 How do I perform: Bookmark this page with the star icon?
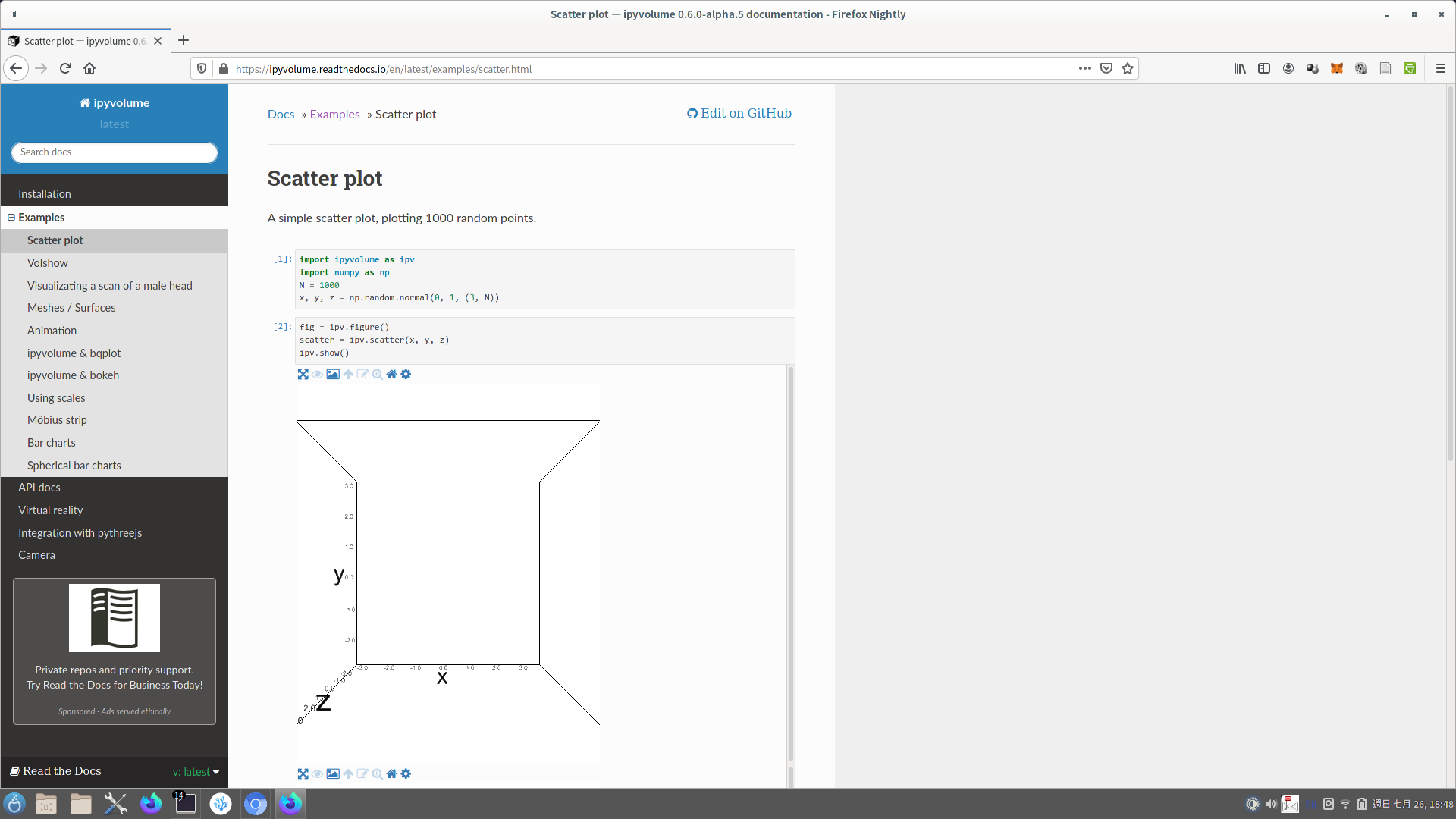[1128, 68]
